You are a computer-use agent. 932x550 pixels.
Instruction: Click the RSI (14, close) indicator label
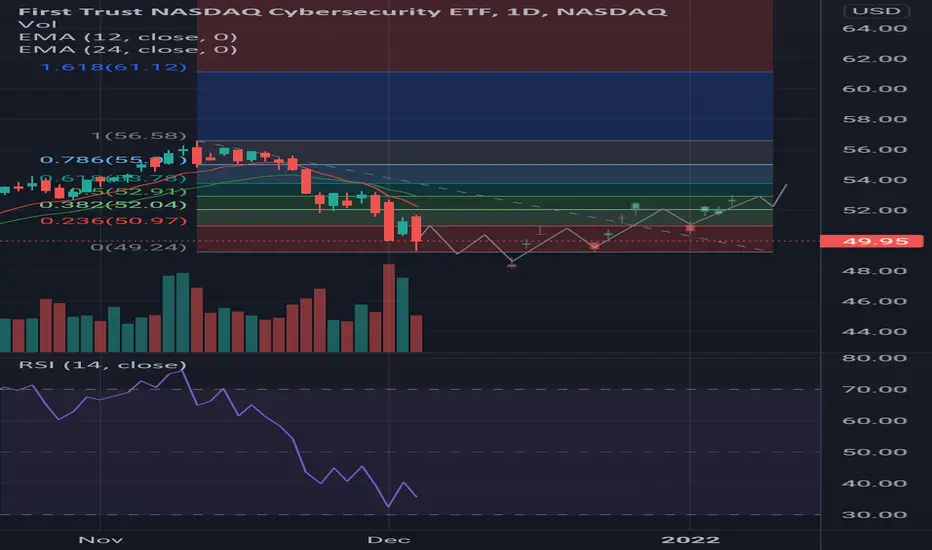pos(102,364)
